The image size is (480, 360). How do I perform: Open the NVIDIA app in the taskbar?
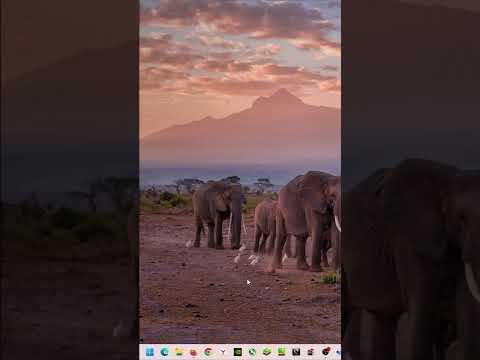click(238, 352)
